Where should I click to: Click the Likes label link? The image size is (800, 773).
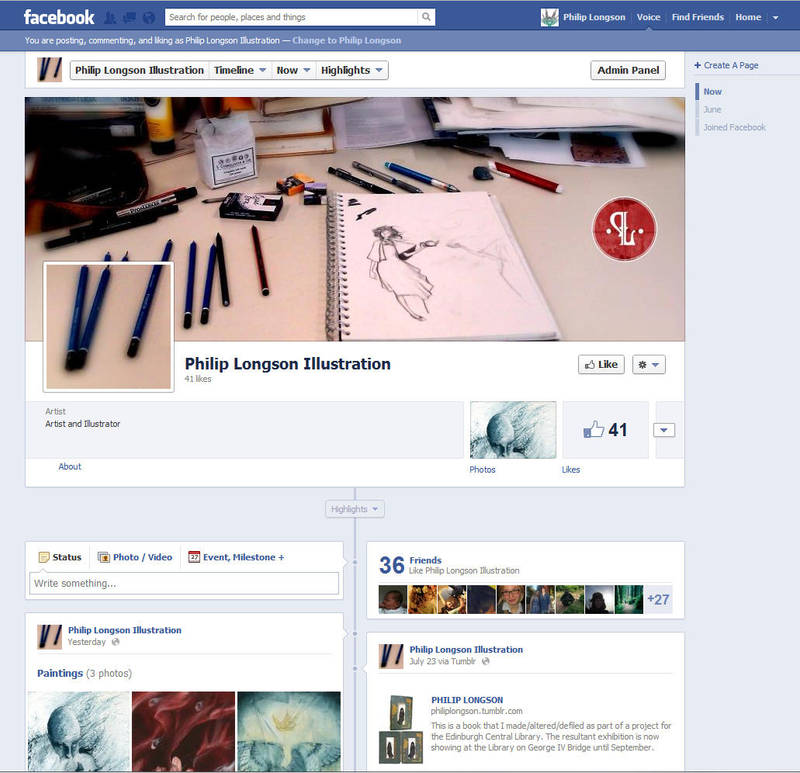[x=570, y=469]
